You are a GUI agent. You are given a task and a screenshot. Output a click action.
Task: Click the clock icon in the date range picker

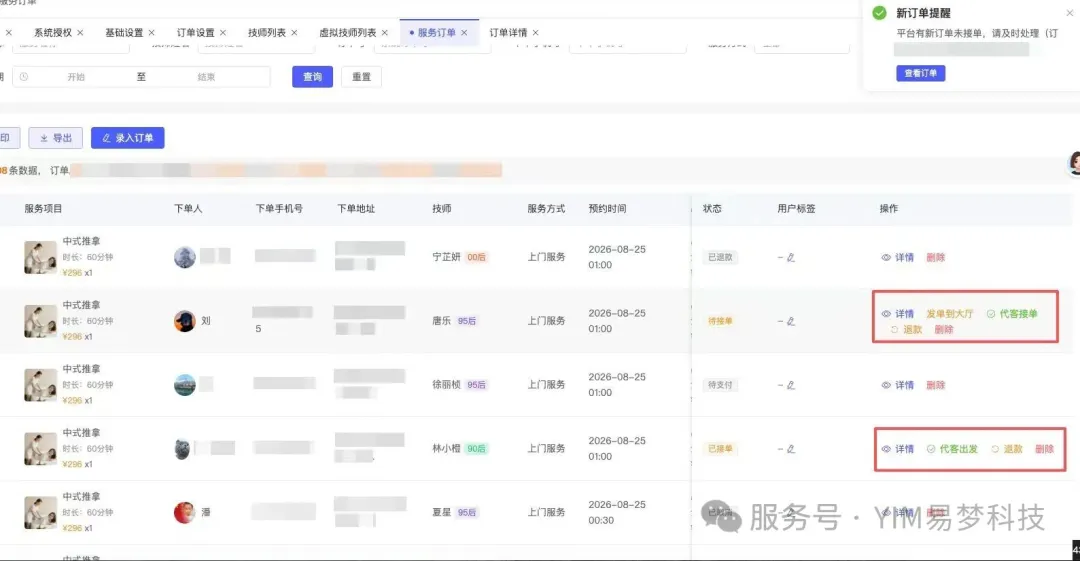pos(24,77)
